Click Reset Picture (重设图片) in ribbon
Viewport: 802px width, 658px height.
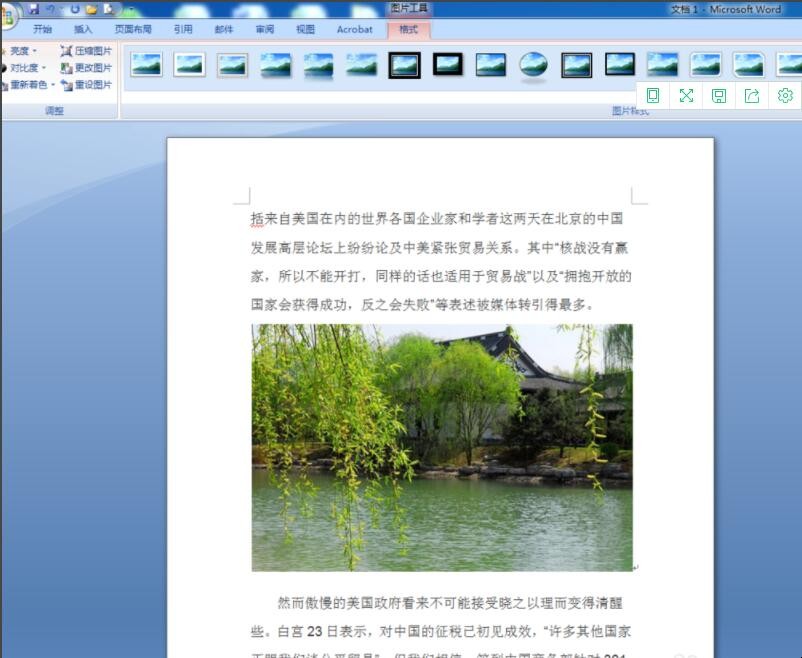[x=86, y=85]
